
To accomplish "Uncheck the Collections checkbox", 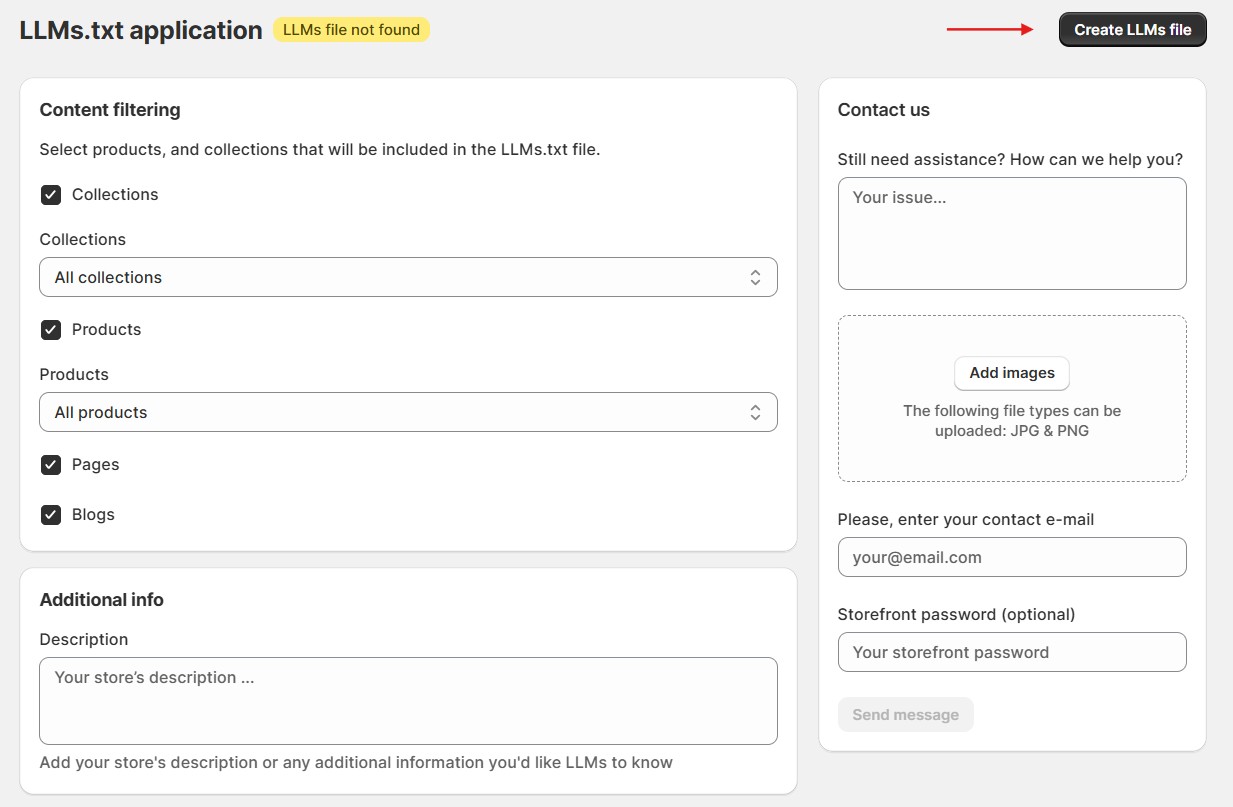I will tap(51, 195).
